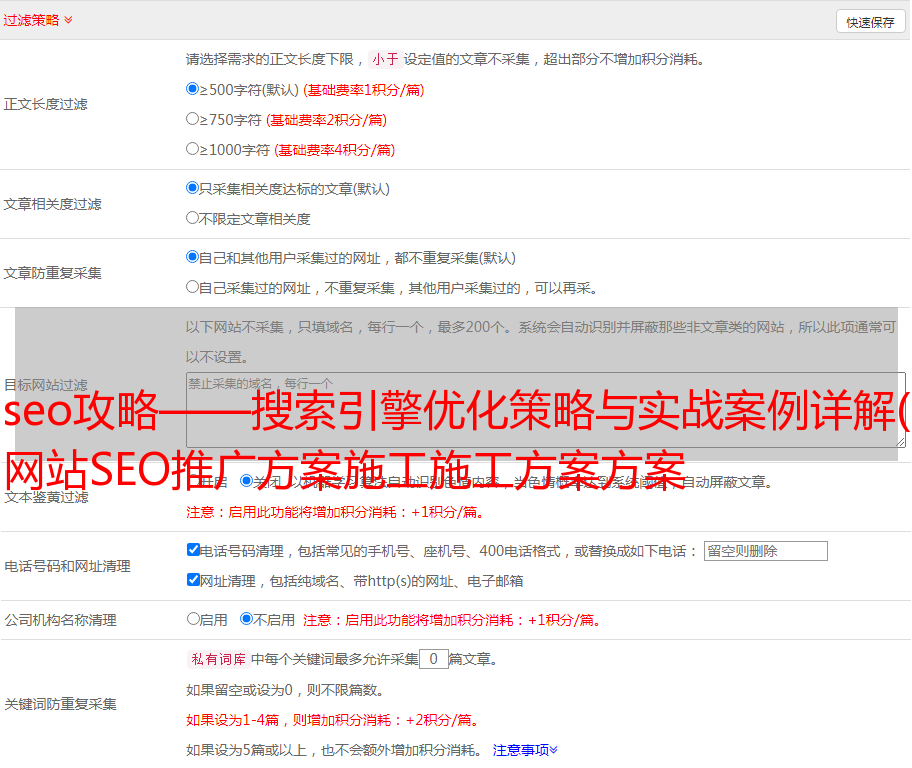Choose 自己采集过的网址 no-repeat option
The height and width of the screenshot is (768, 912).
tap(193, 287)
